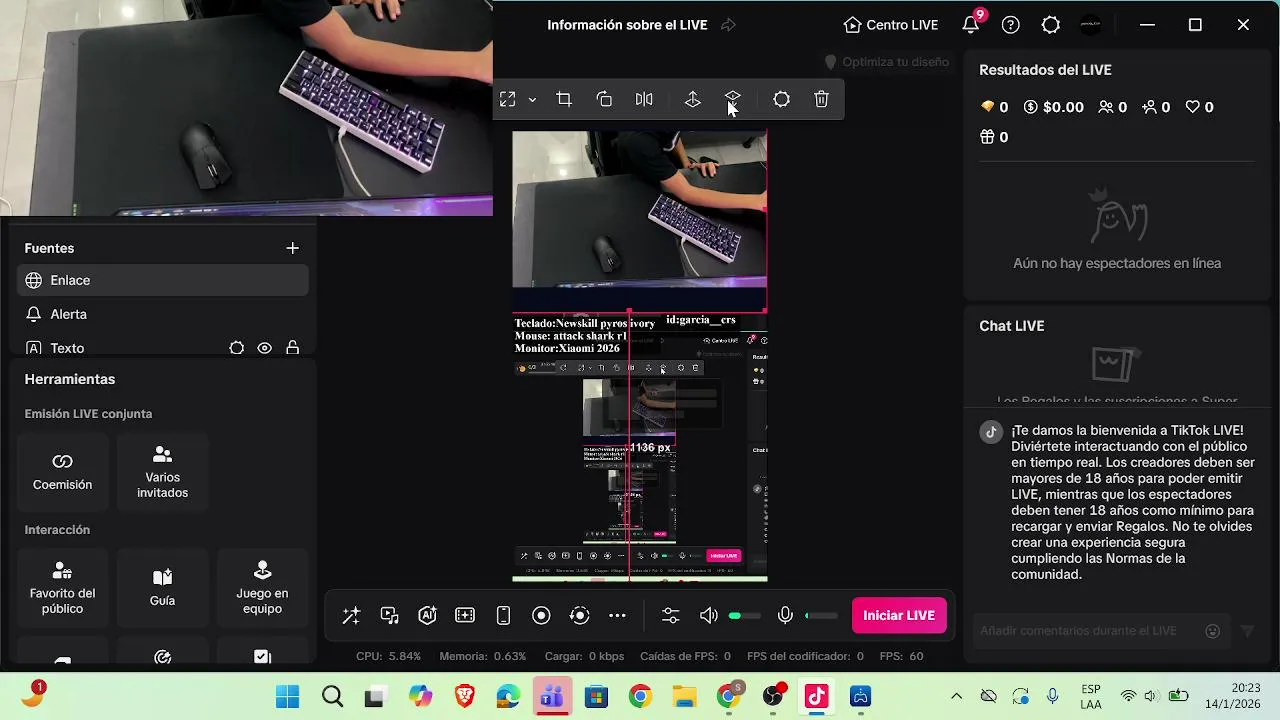1280x720 pixels.
Task: Open TikTok LIVE Studio taskbar icon
Action: coord(817,696)
